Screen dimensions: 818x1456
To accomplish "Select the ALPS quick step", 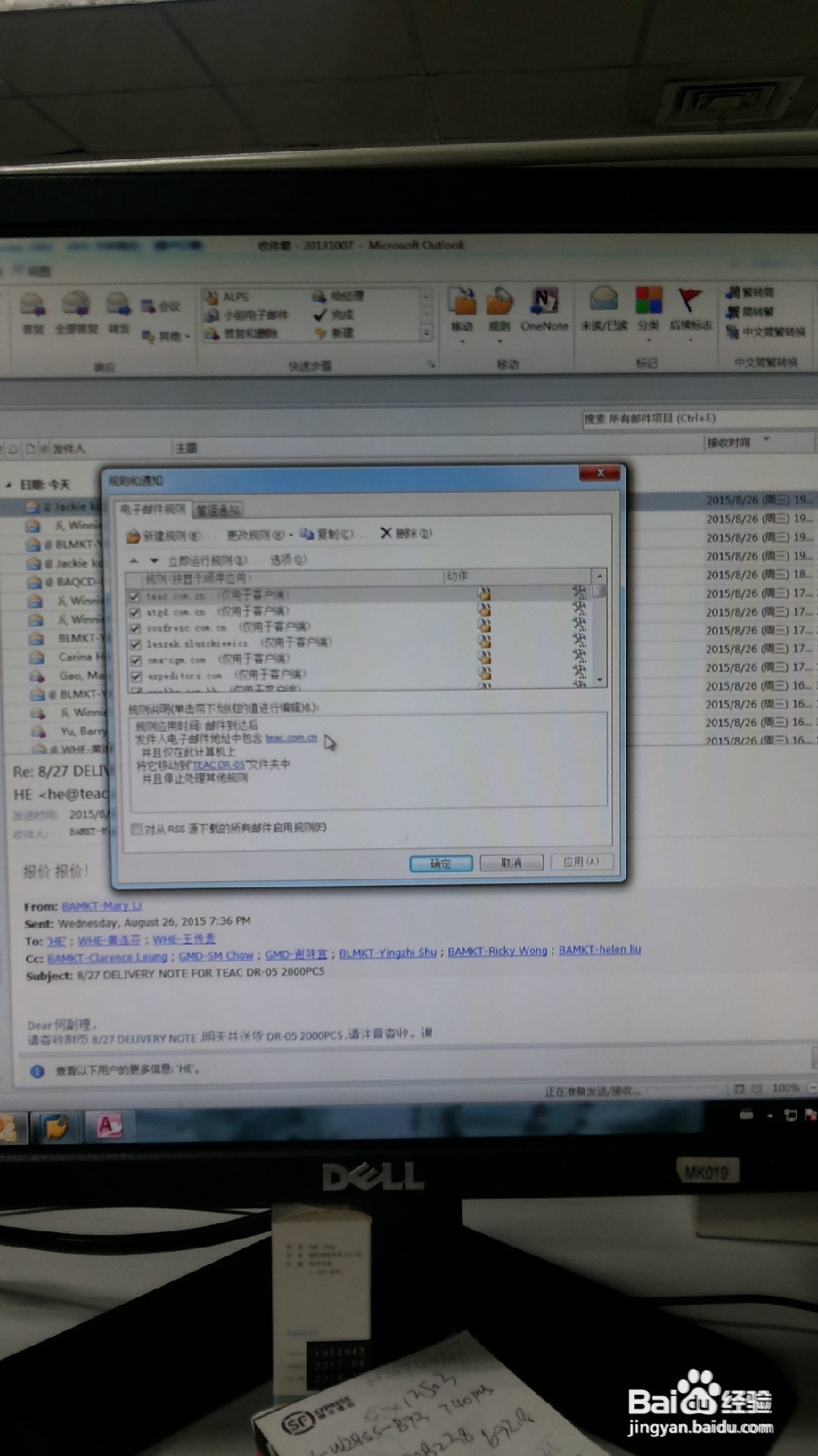I will coord(227,297).
